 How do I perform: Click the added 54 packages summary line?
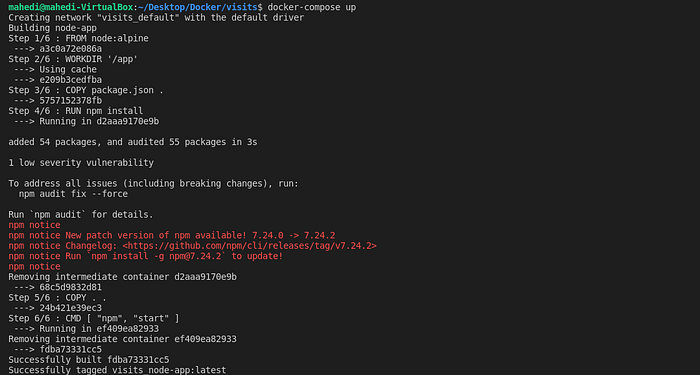pyautogui.click(x=133, y=142)
